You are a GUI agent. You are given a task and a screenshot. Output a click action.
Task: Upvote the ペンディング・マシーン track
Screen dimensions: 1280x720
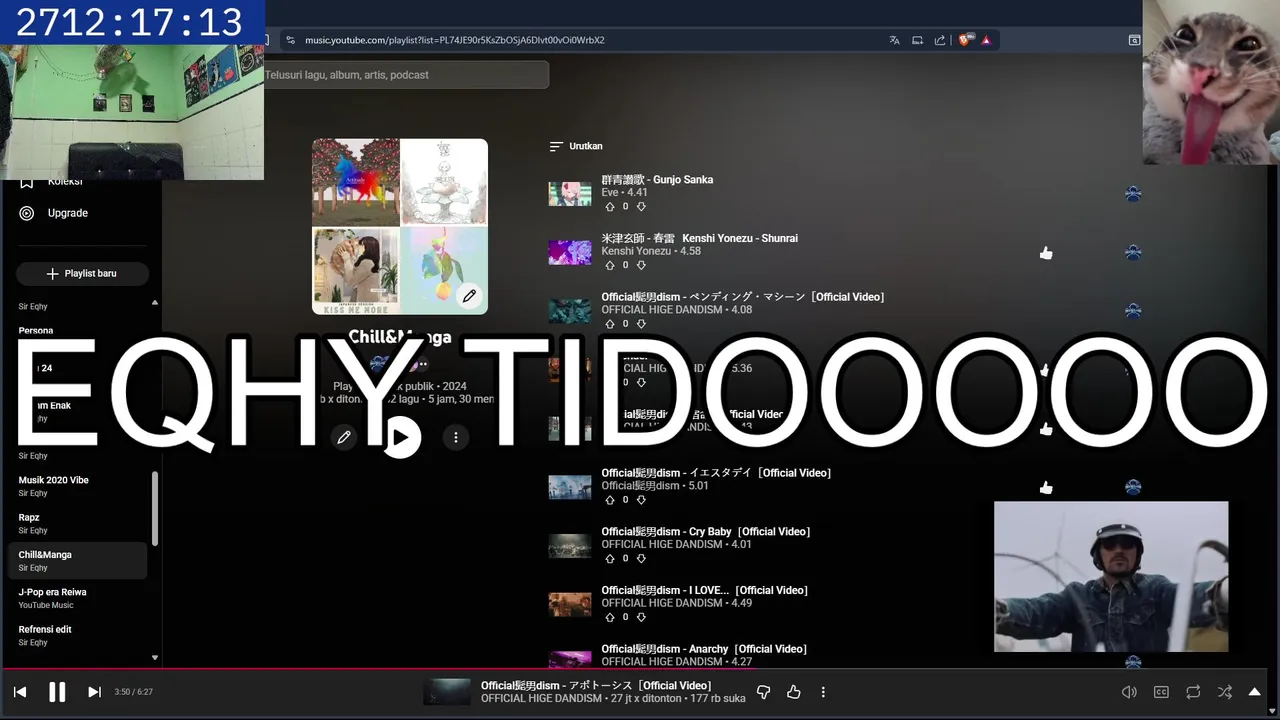coord(610,324)
